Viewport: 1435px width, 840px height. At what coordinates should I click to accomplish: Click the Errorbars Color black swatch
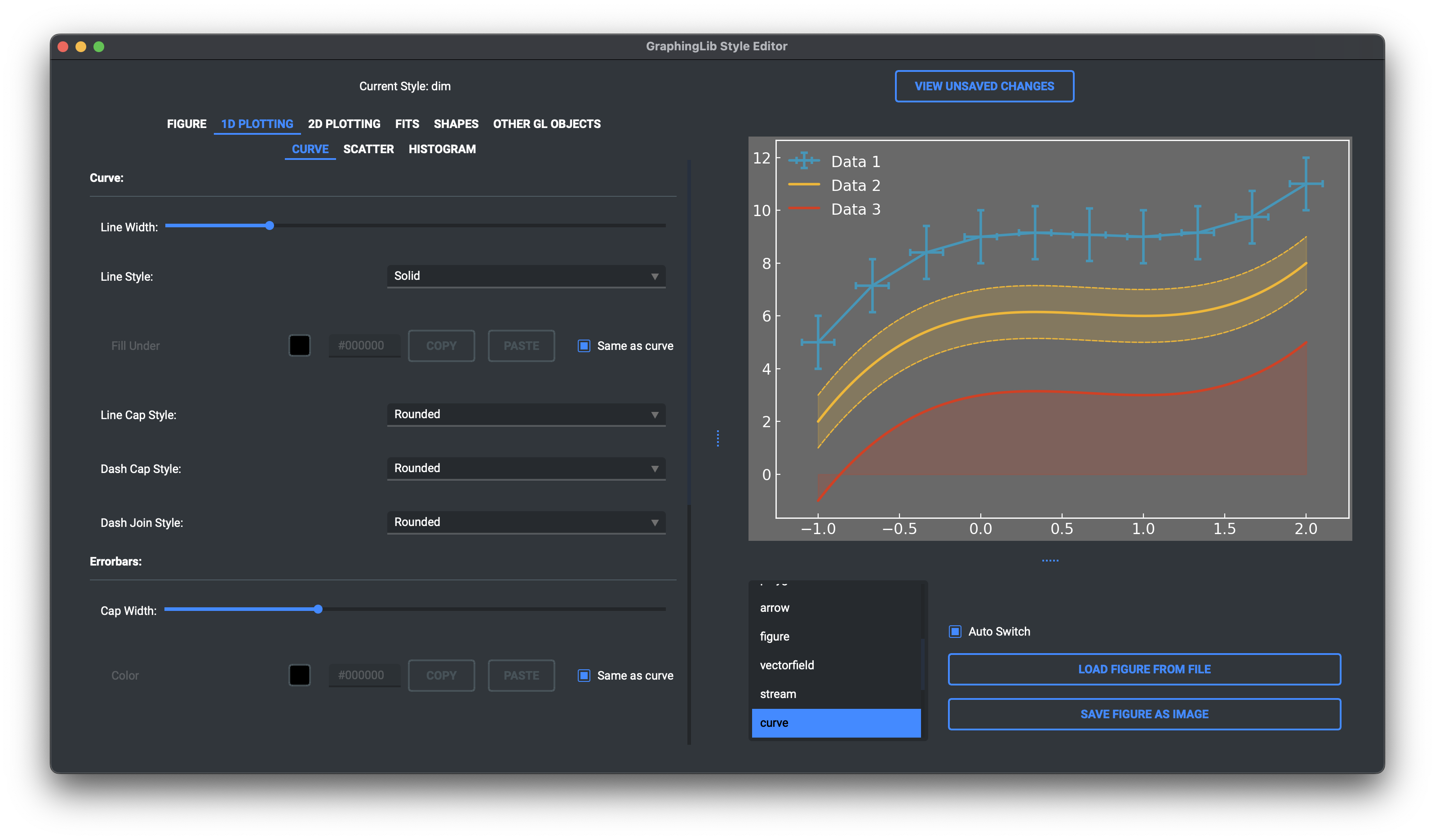[x=299, y=675]
